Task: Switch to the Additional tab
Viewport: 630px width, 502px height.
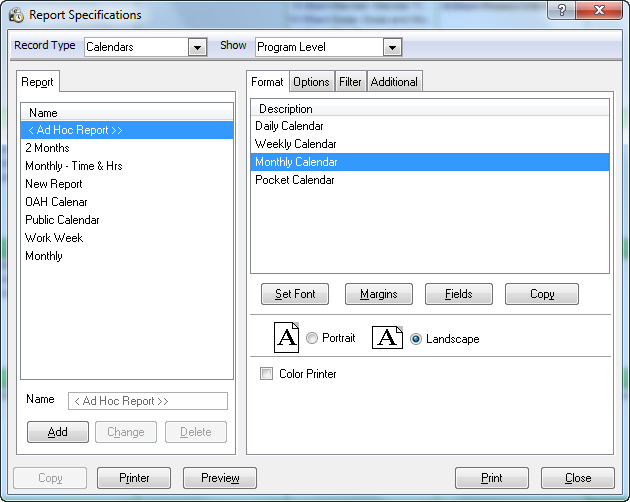Action: tap(394, 82)
